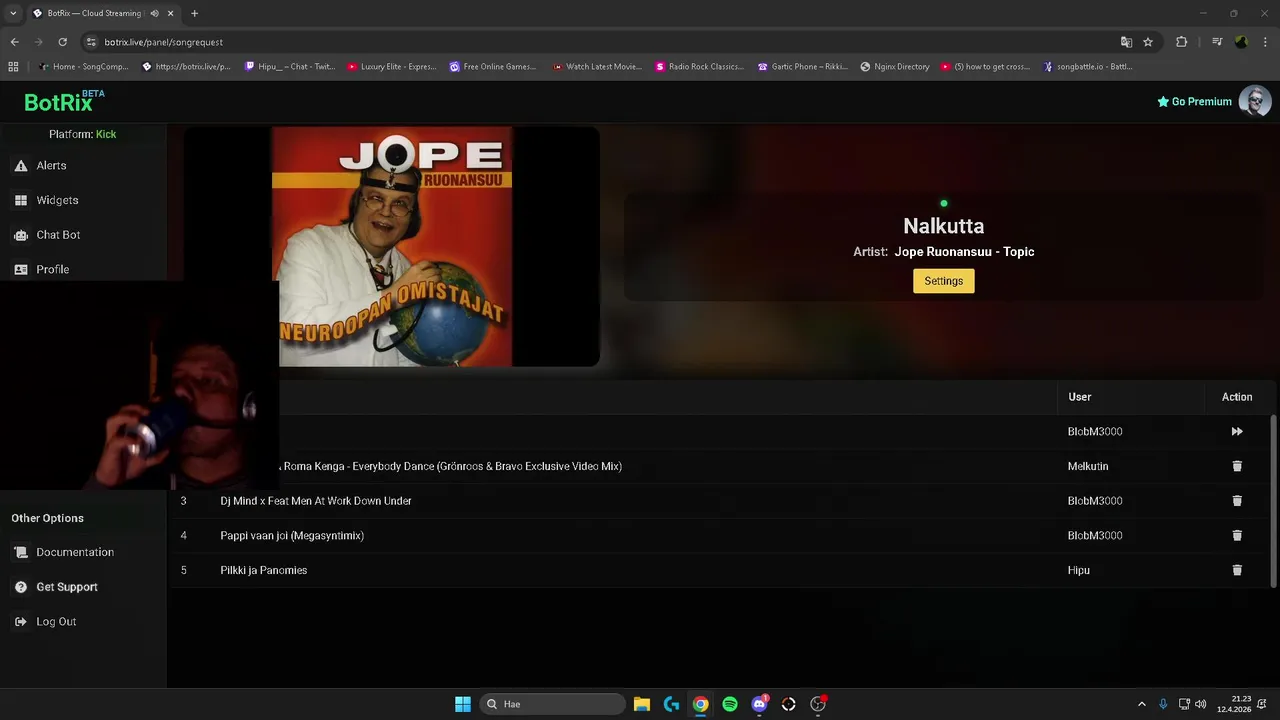Open Radio Rock Classics bookmark
The width and height of the screenshot is (1280, 720).
point(699,67)
